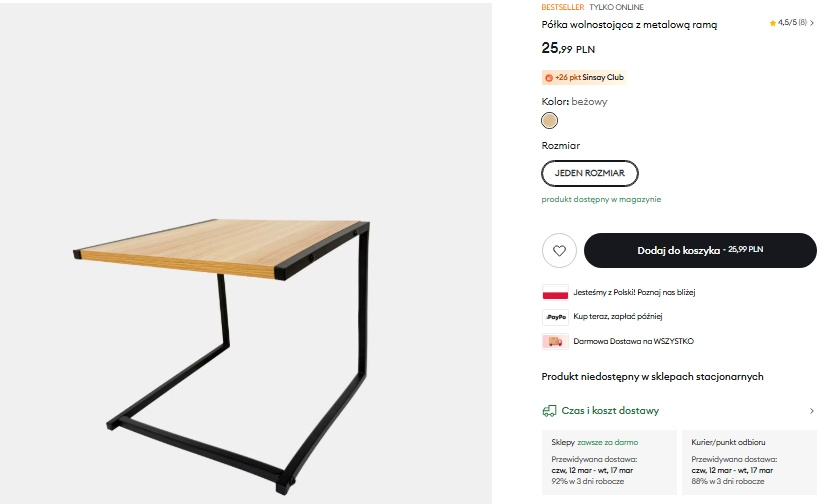The image size is (836, 504).
Task: Click the free delivery truck icon
Action: tap(555, 341)
